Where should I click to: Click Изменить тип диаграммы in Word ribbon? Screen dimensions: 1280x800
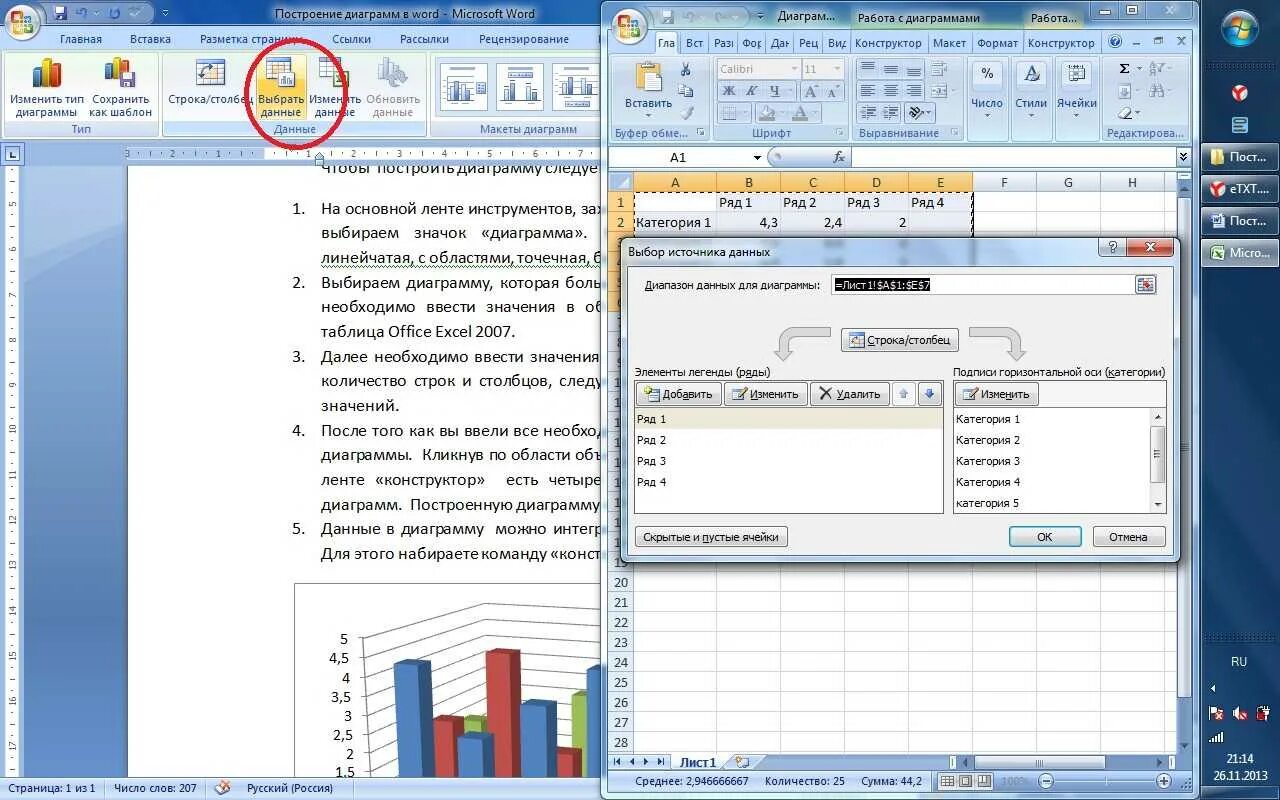pyautogui.click(x=46, y=88)
